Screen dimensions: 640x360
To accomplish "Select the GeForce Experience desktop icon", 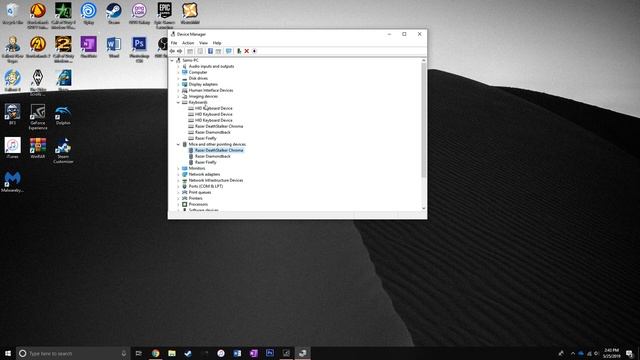I will 38,117.
